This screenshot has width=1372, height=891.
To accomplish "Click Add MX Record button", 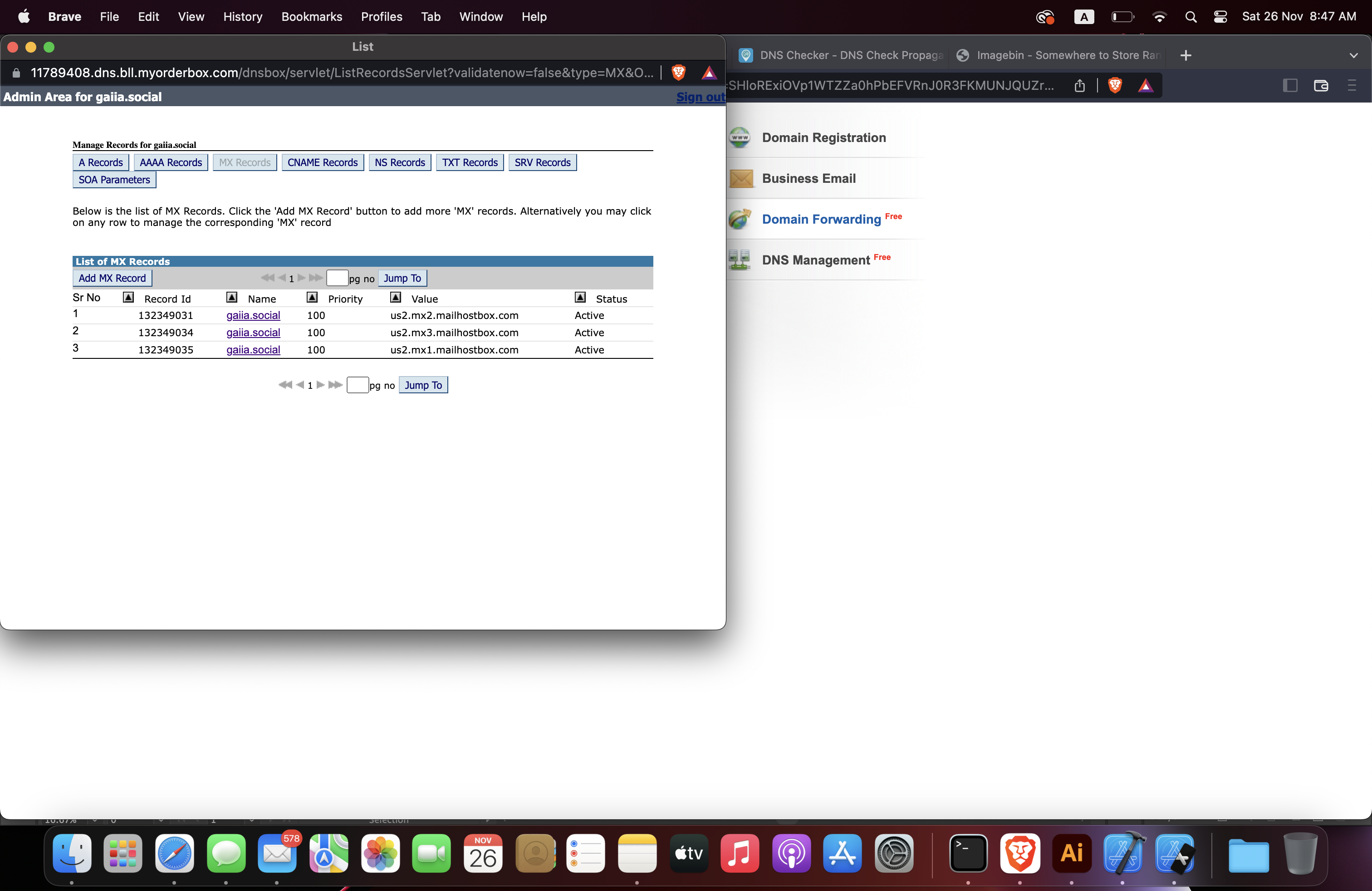I will [113, 279].
